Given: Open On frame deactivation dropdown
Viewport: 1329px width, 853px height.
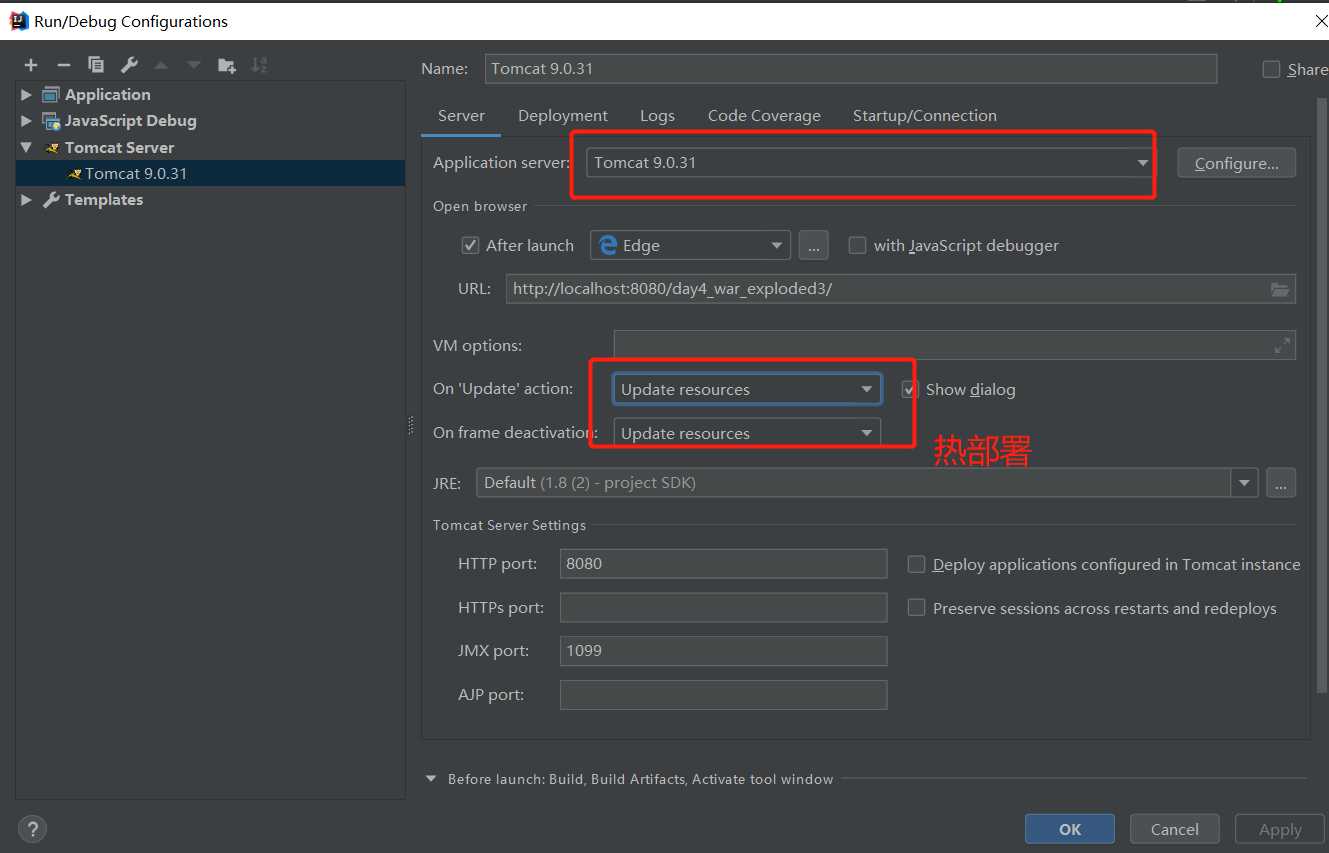Looking at the screenshot, I should [x=747, y=433].
